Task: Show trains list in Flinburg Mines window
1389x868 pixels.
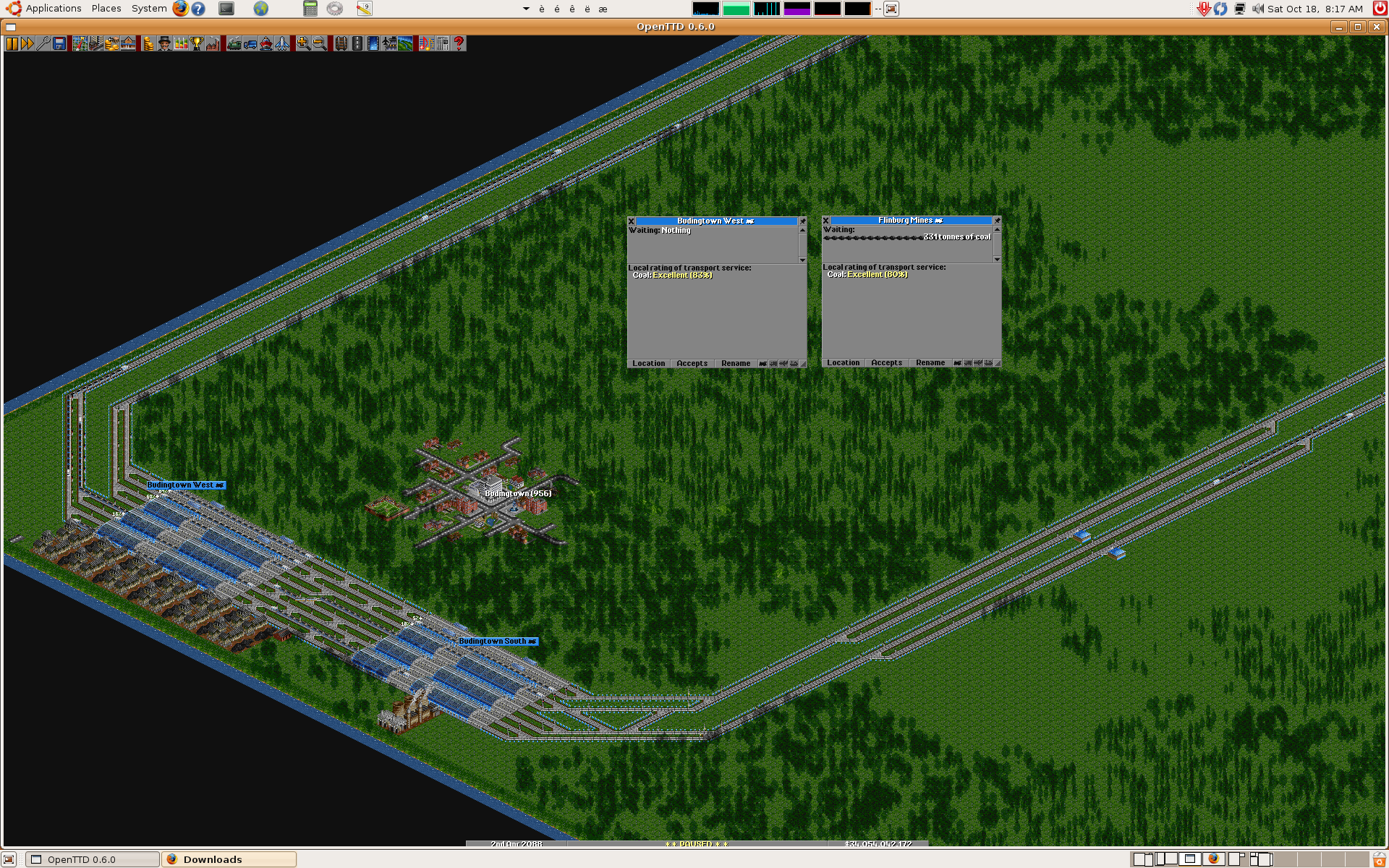Action: point(957,362)
